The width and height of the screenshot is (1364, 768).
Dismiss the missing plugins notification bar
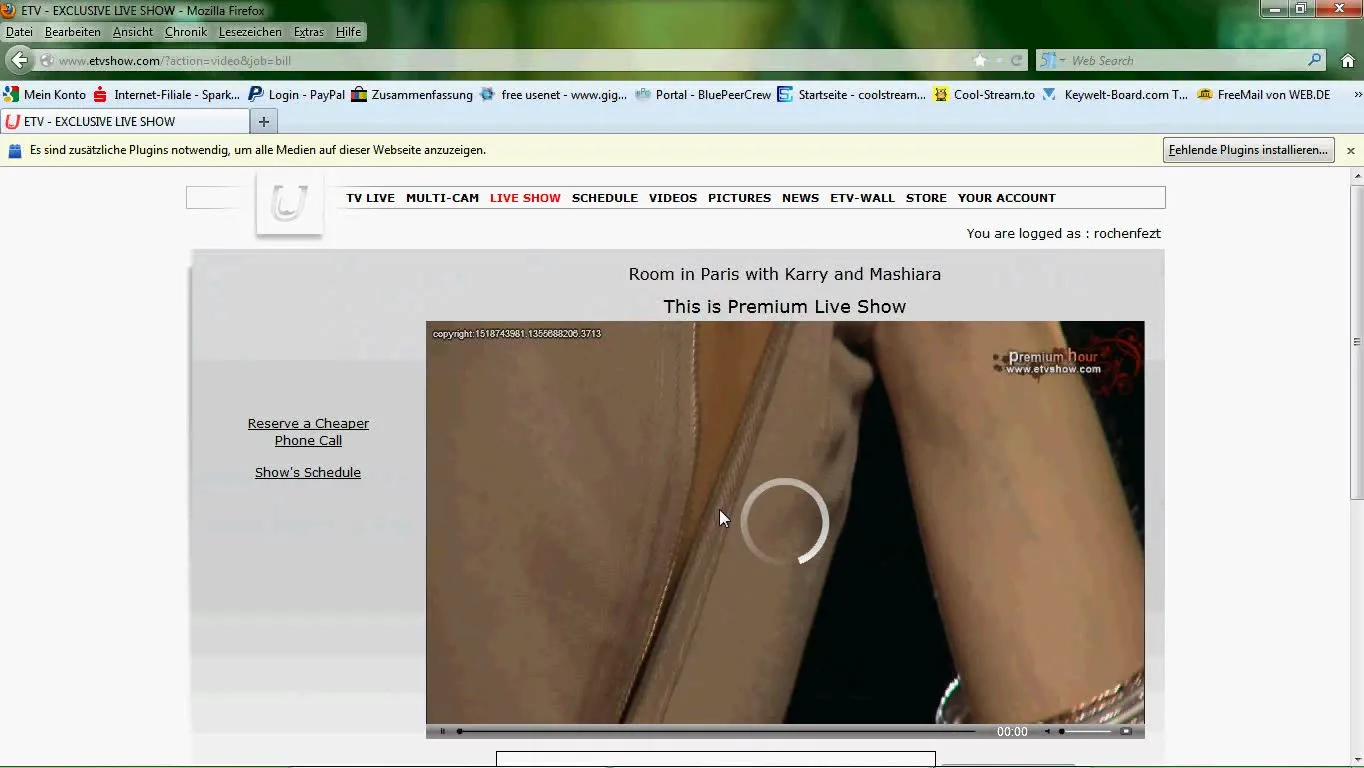tap(1350, 150)
